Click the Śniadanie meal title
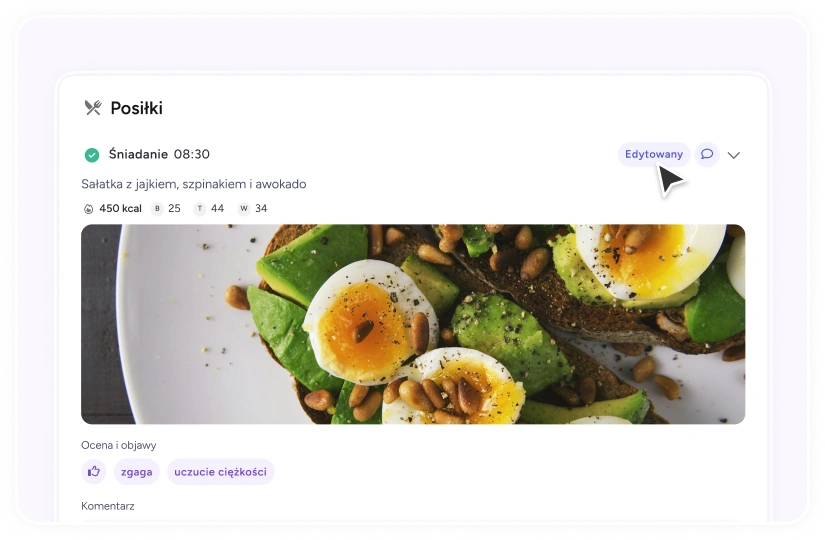The height and width of the screenshot is (540, 825). point(138,154)
